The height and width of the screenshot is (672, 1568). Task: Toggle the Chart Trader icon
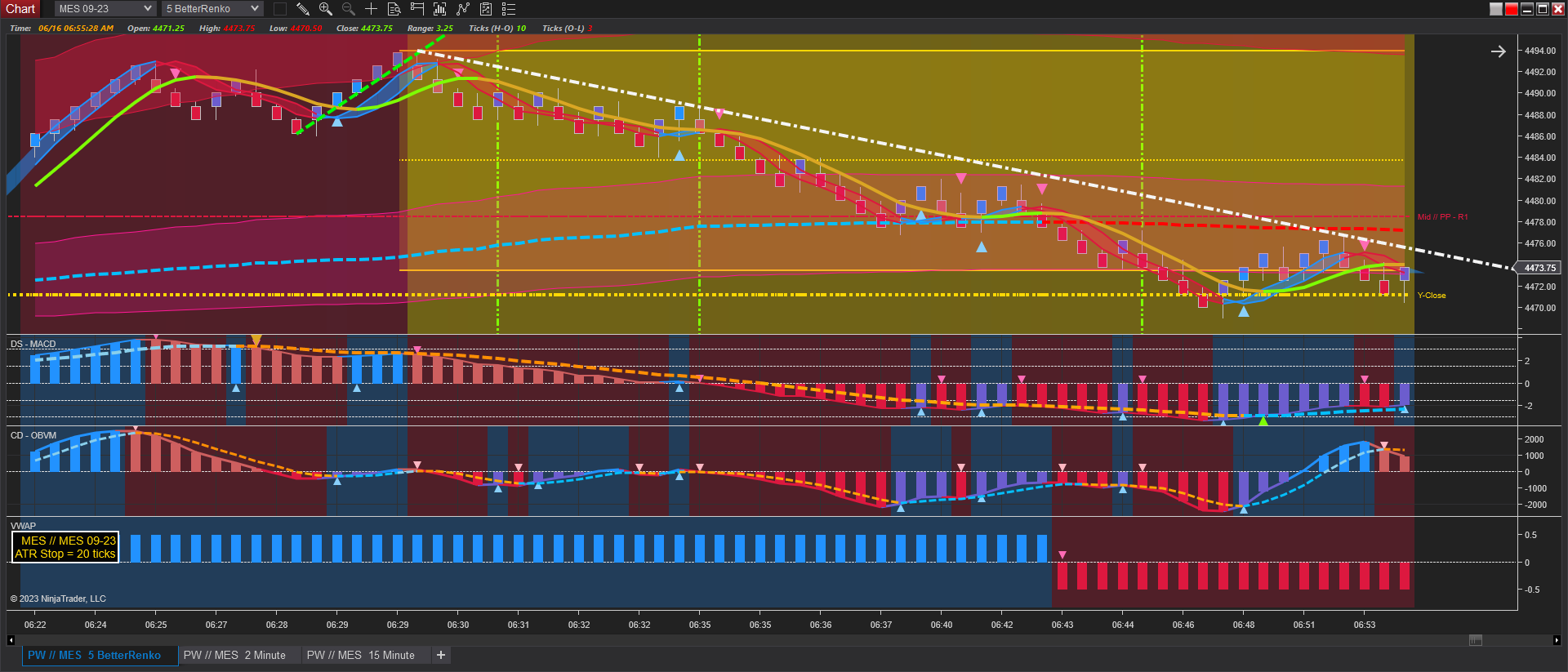coord(416,9)
